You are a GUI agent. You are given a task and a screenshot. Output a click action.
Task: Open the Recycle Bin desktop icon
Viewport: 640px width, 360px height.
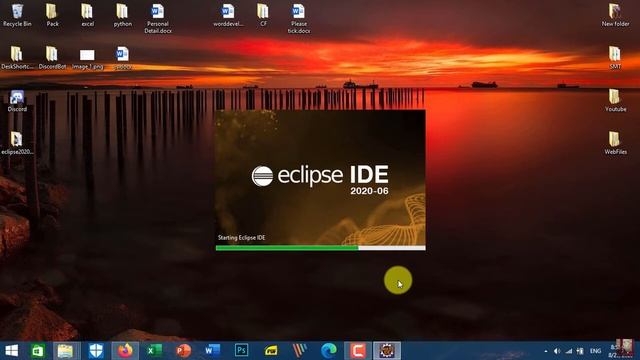pyautogui.click(x=17, y=15)
